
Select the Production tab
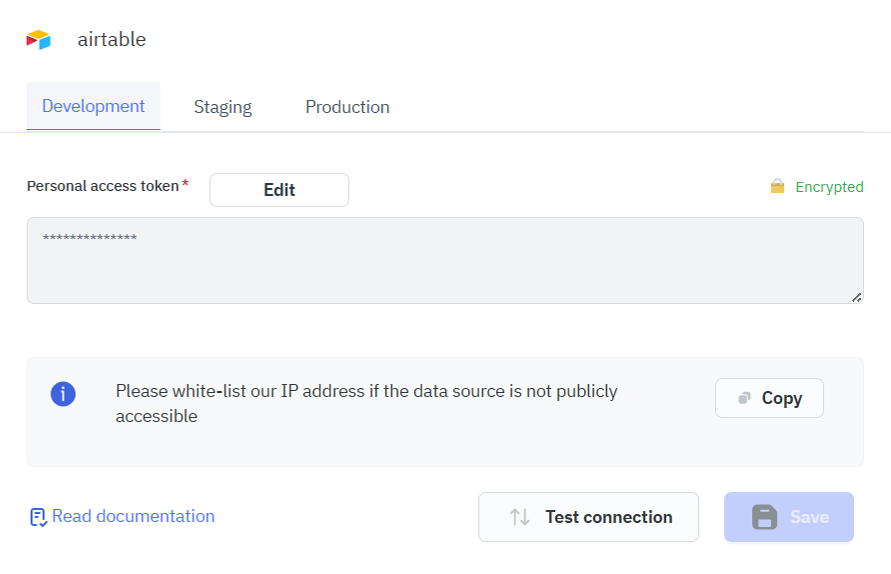pyautogui.click(x=347, y=107)
